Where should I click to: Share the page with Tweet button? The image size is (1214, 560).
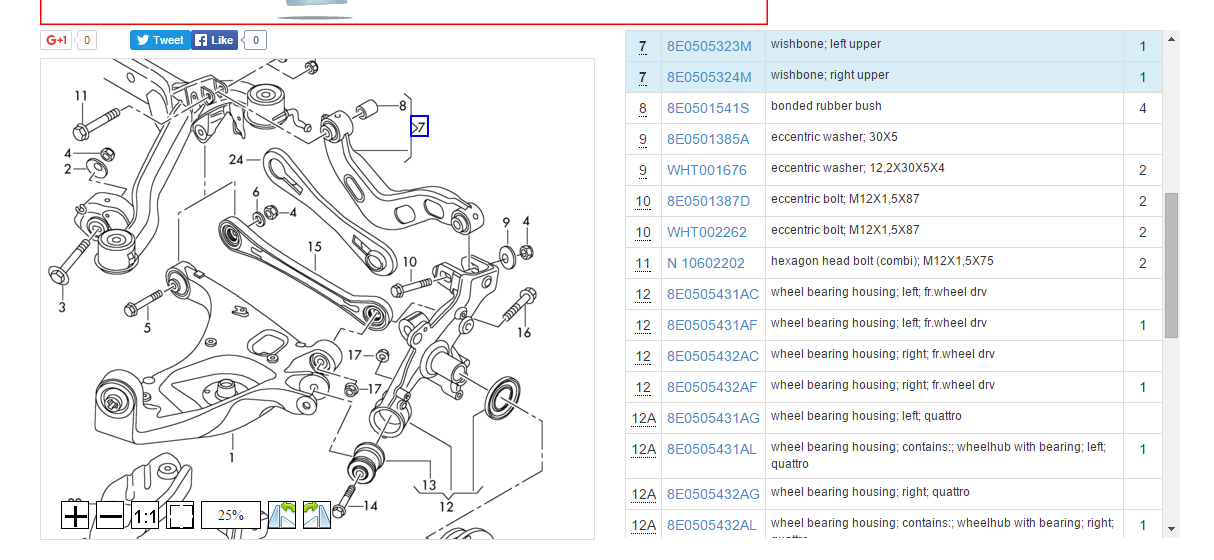click(160, 40)
